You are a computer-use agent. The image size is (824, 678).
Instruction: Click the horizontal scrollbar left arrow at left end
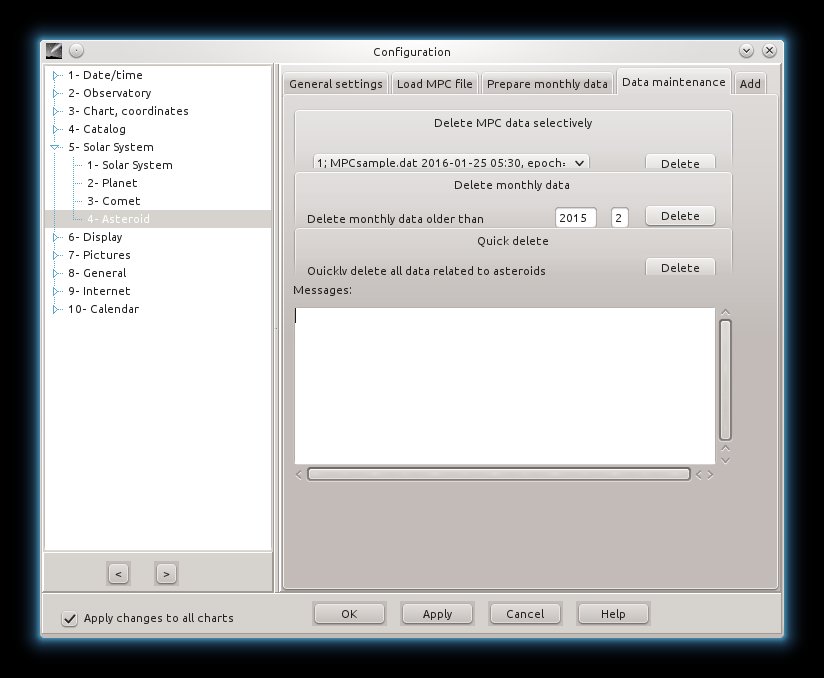299,475
